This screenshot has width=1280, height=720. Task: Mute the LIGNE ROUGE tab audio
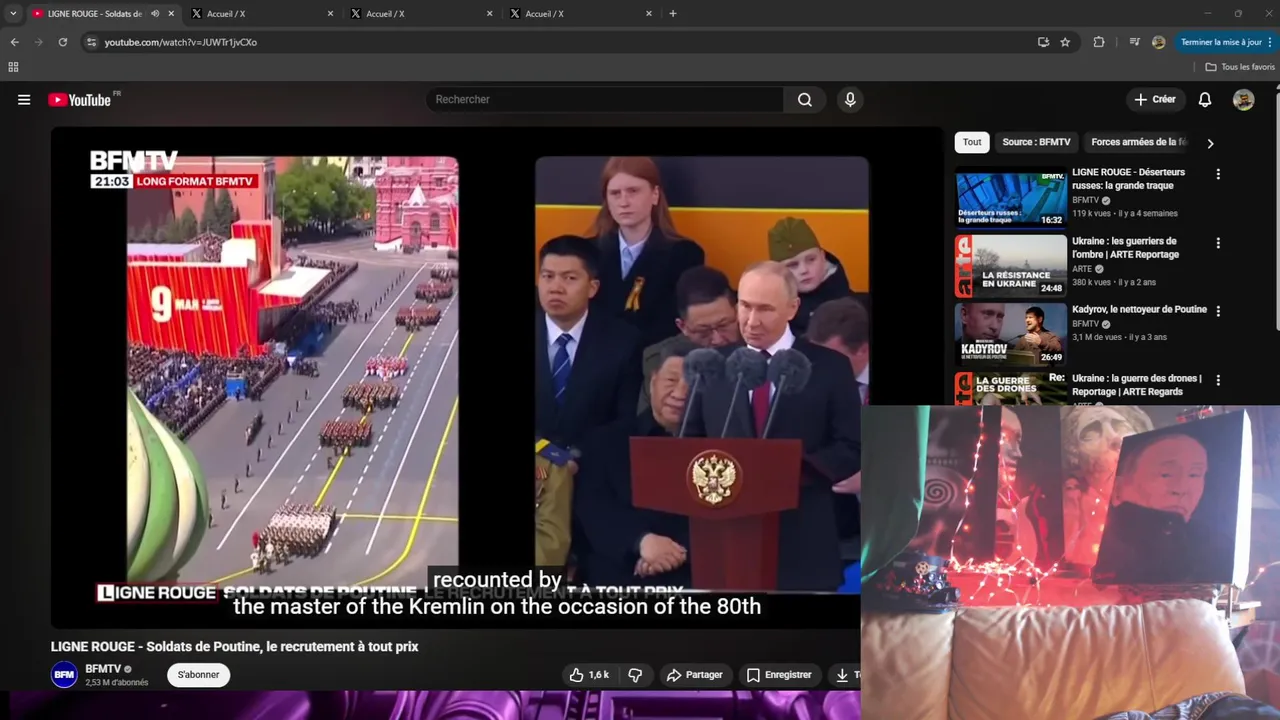155,14
